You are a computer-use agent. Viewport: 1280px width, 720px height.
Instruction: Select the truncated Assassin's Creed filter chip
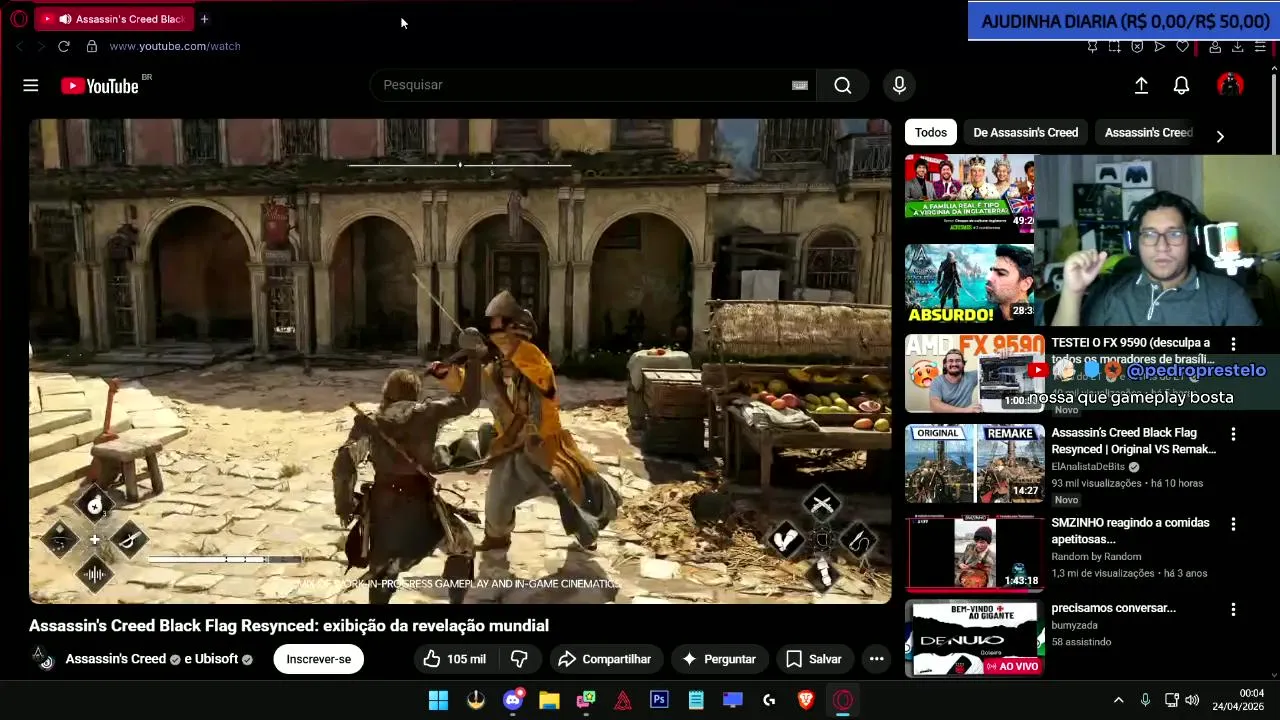1148,132
